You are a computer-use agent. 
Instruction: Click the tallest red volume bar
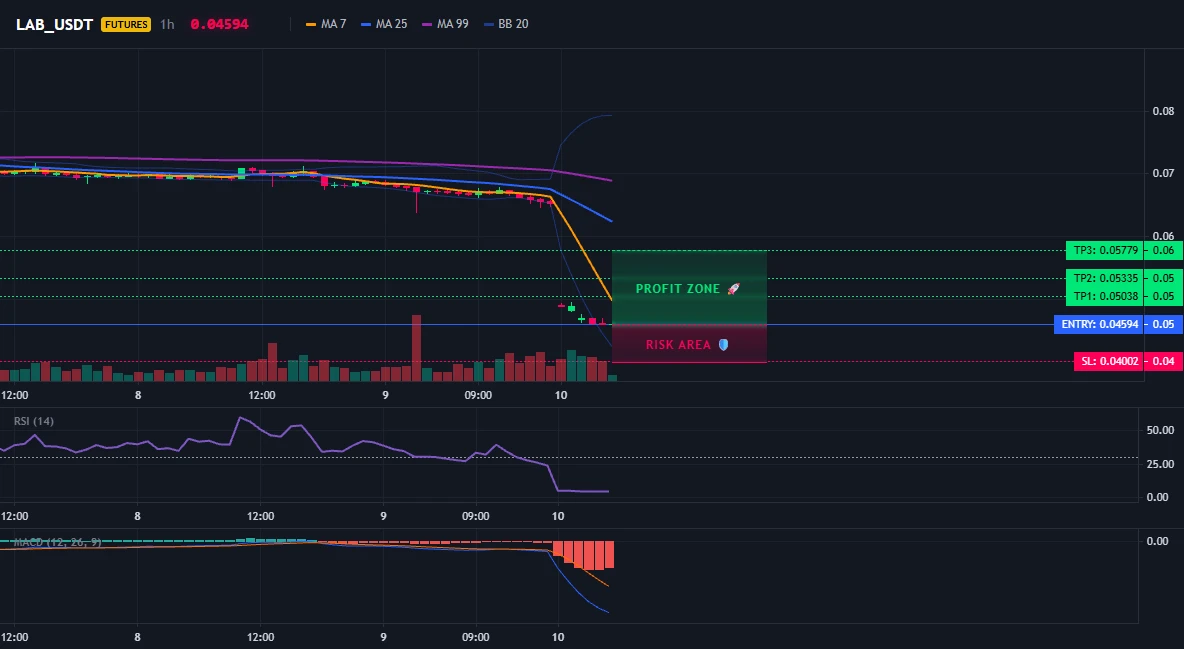coord(416,348)
